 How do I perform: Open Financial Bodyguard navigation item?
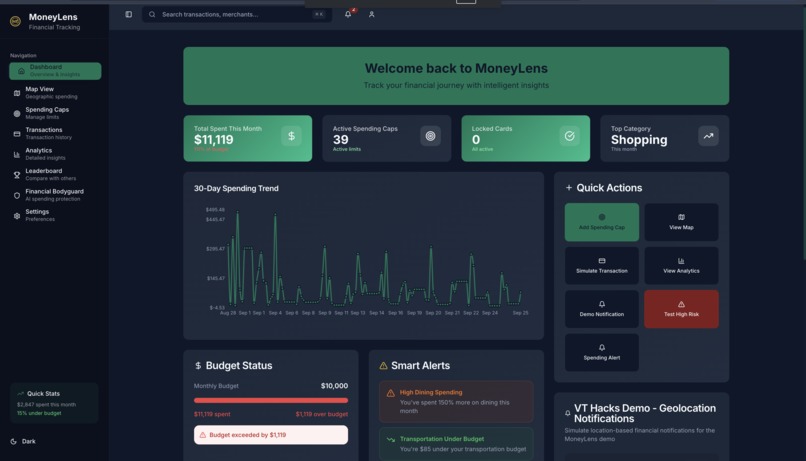55,195
